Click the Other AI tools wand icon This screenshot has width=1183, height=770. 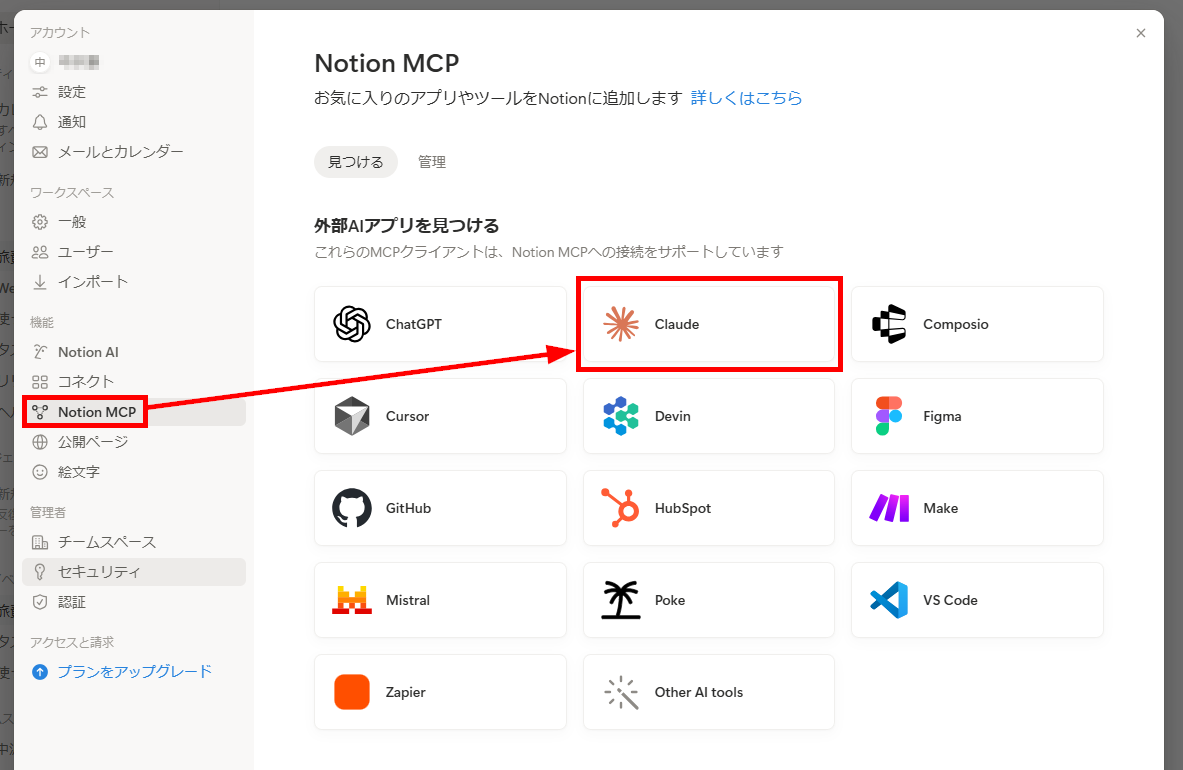[x=621, y=692]
